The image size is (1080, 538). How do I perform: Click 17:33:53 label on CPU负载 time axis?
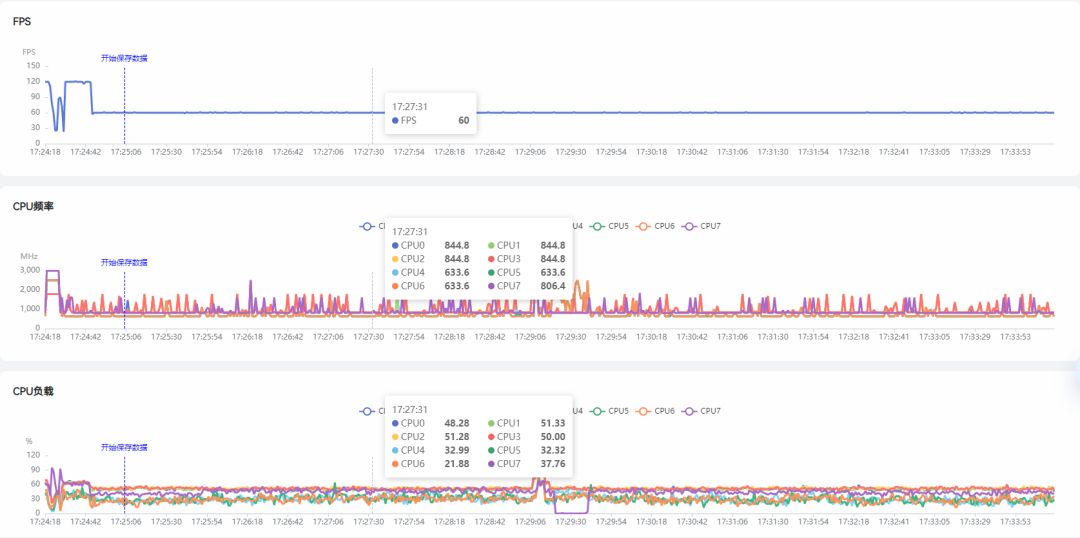pyautogui.click(x=1014, y=521)
